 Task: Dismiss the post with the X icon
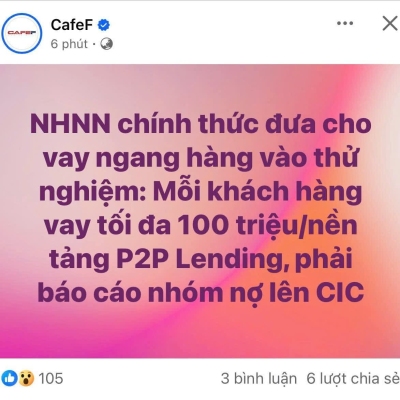click(390, 24)
